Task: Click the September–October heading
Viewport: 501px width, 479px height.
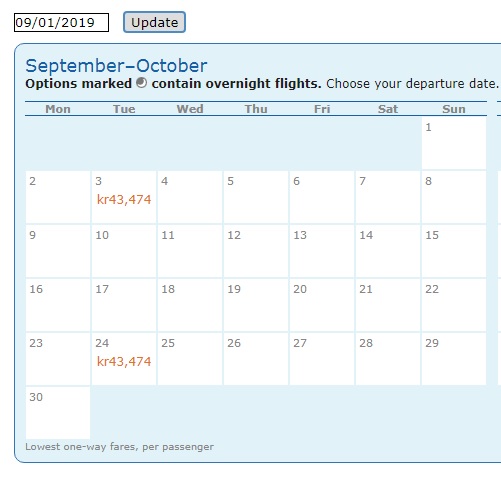Action: coord(116,66)
